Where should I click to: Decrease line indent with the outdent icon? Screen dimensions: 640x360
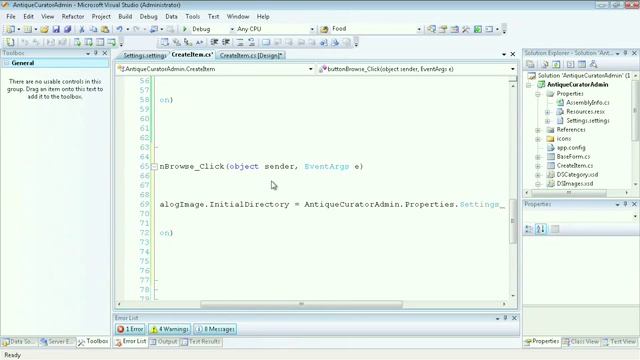(x=214, y=42)
